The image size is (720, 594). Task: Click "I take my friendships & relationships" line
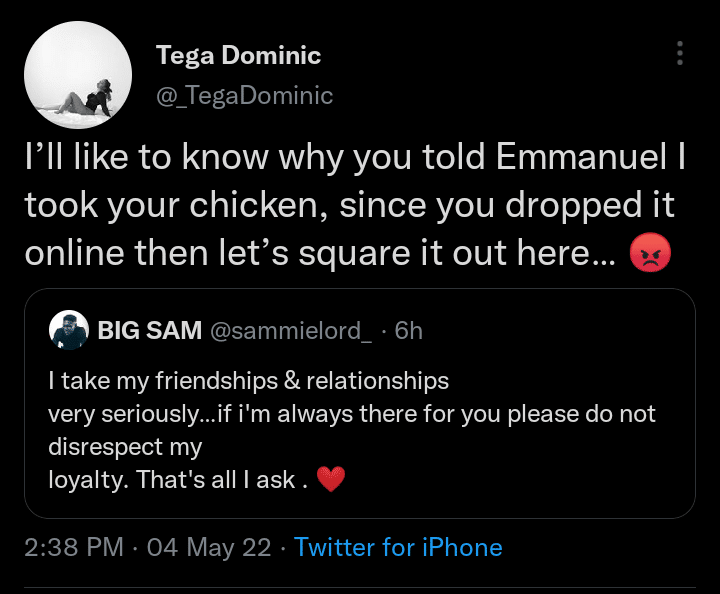248,381
